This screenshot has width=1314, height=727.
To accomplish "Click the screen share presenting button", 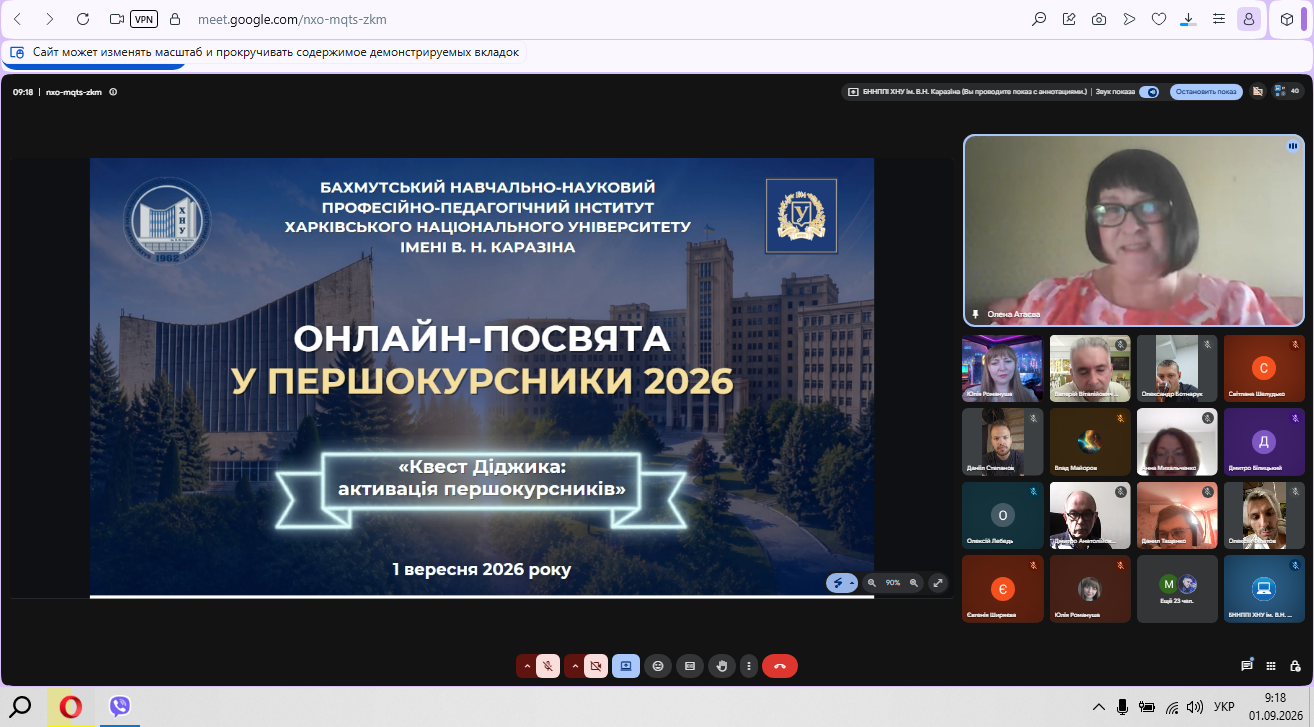I will pos(626,665).
